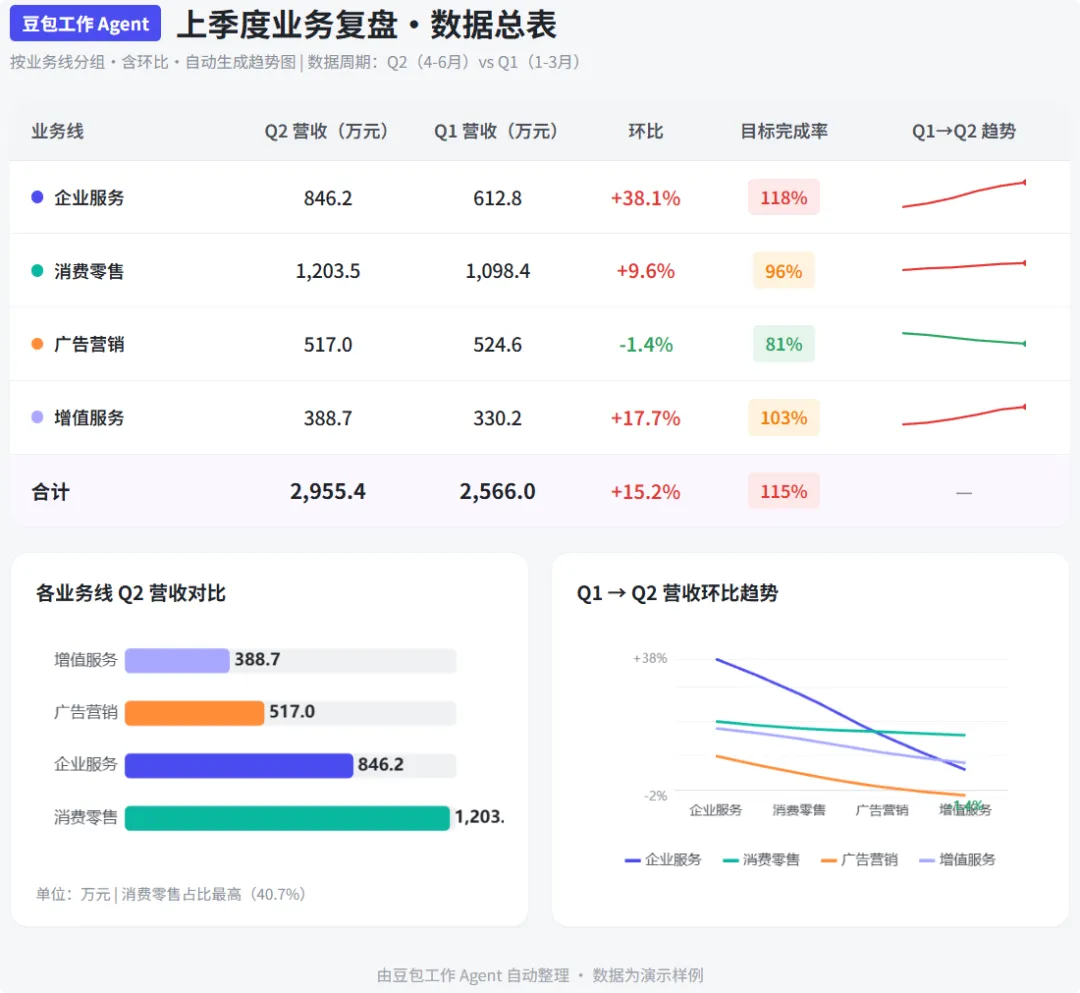Click the 企业服务 x-axis label in line chart
This screenshot has width=1080, height=993.
click(716, 810)
